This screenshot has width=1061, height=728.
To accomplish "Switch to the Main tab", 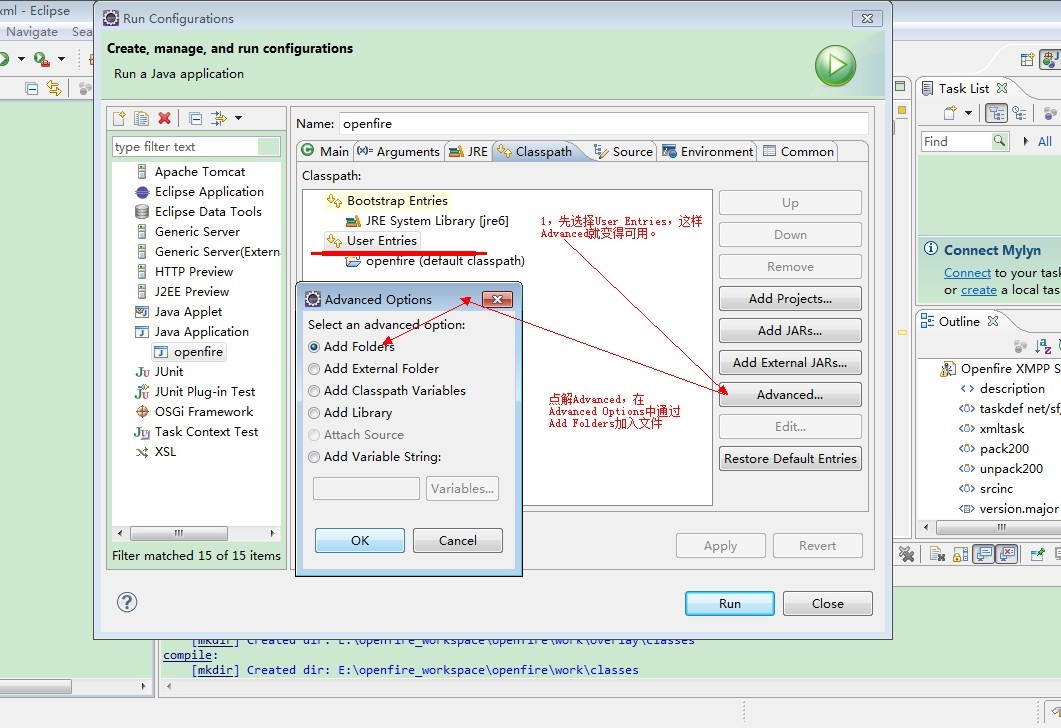I will click(x=325, y=152).
